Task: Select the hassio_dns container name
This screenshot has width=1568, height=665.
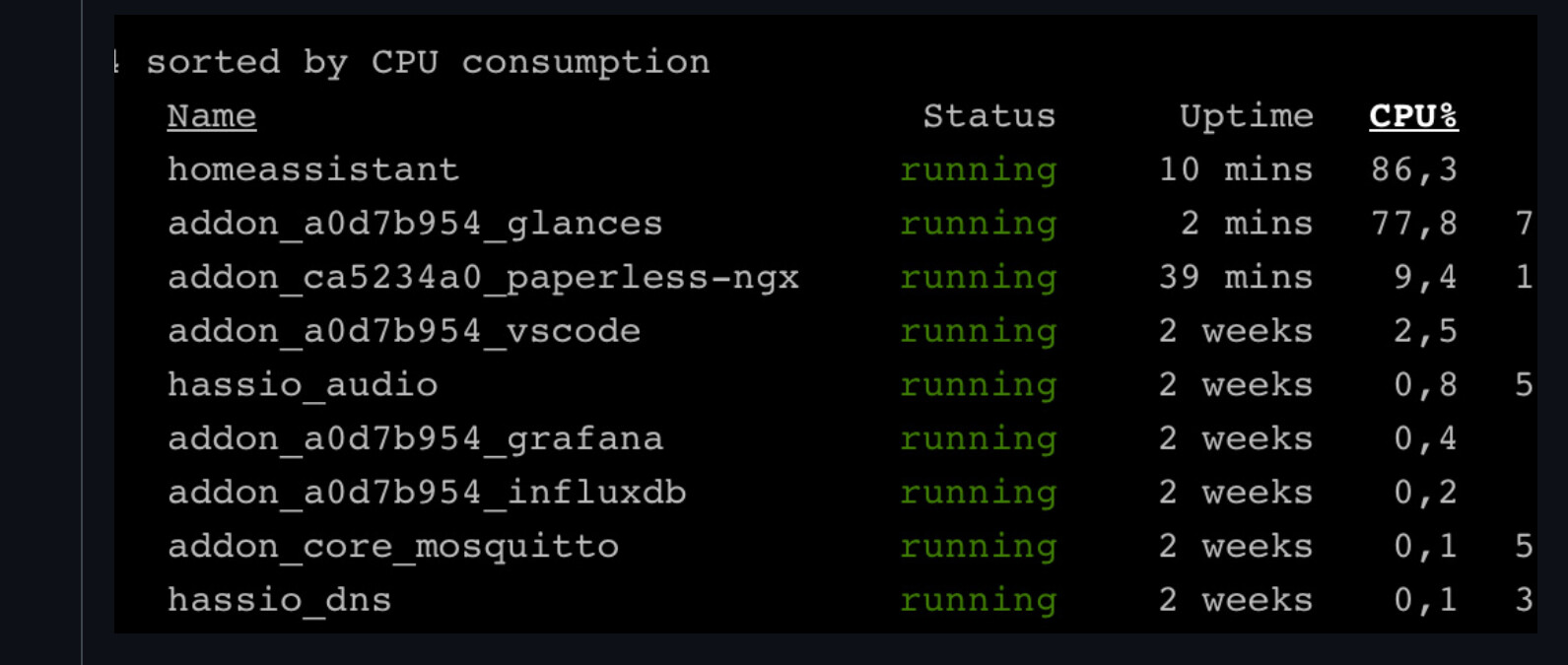Action: (280, 599)
